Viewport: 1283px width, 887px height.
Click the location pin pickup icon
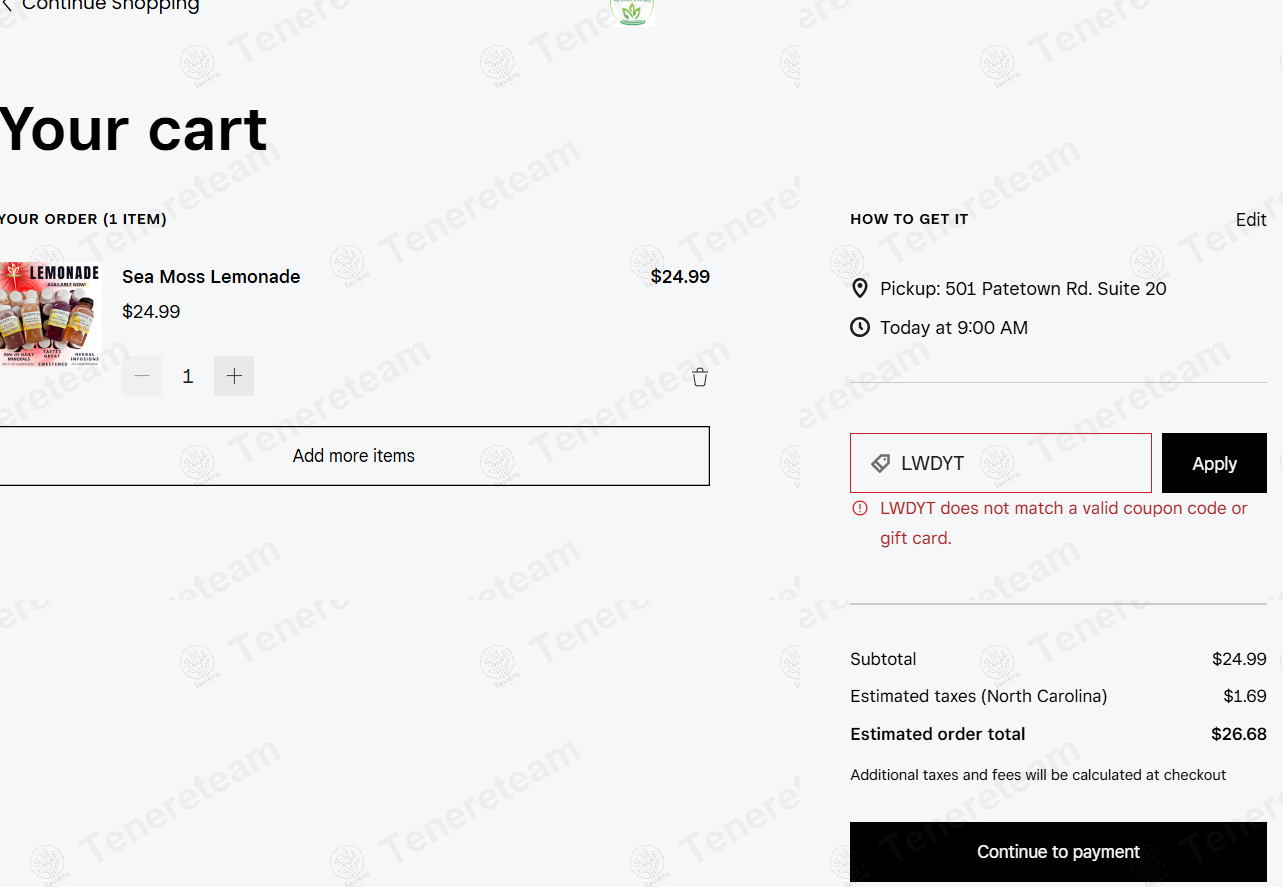point(859,289)
